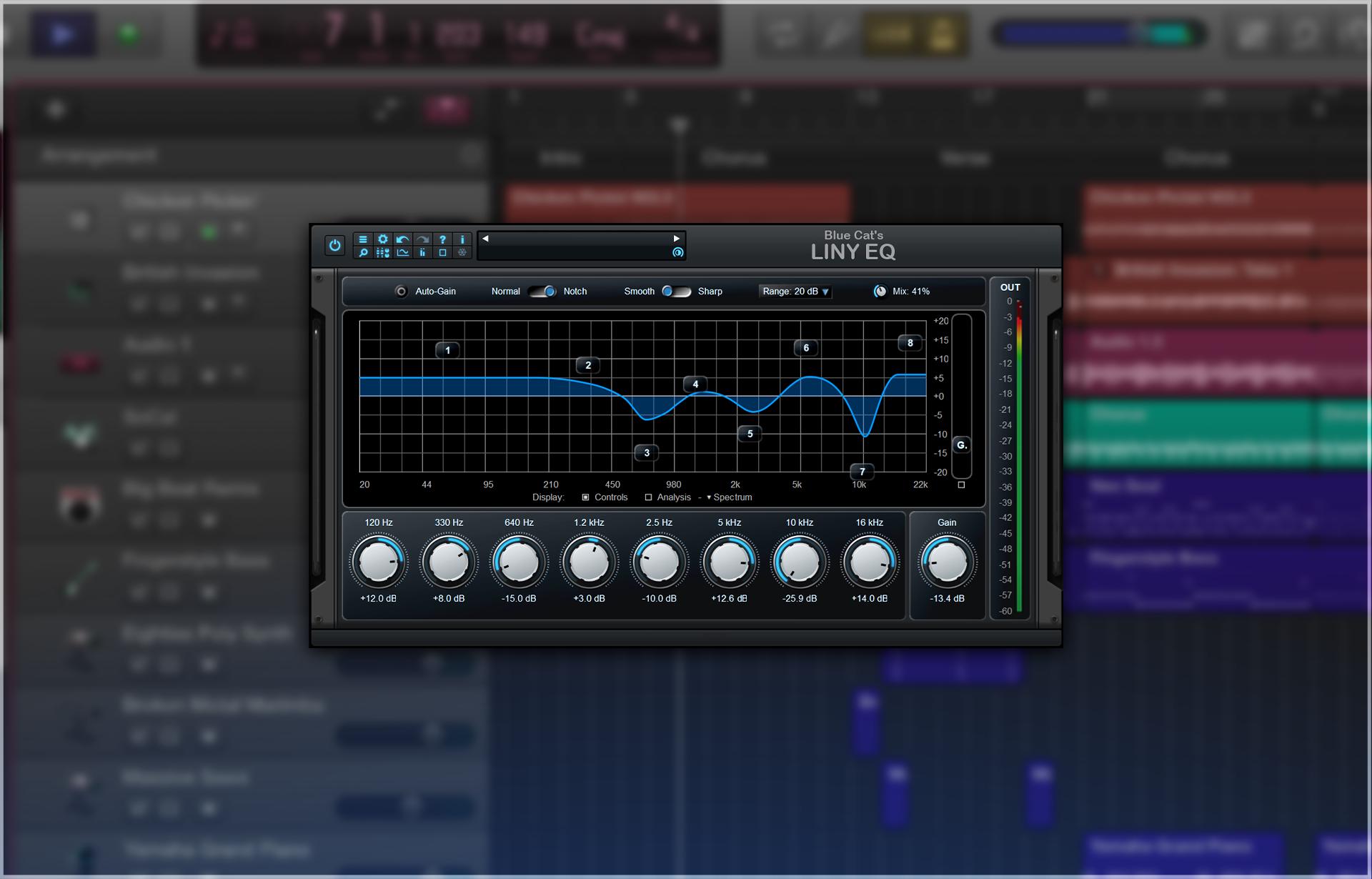Click the 16 kHz band knob
Viewport: 1372px width, 879px height.
[870, 562]
